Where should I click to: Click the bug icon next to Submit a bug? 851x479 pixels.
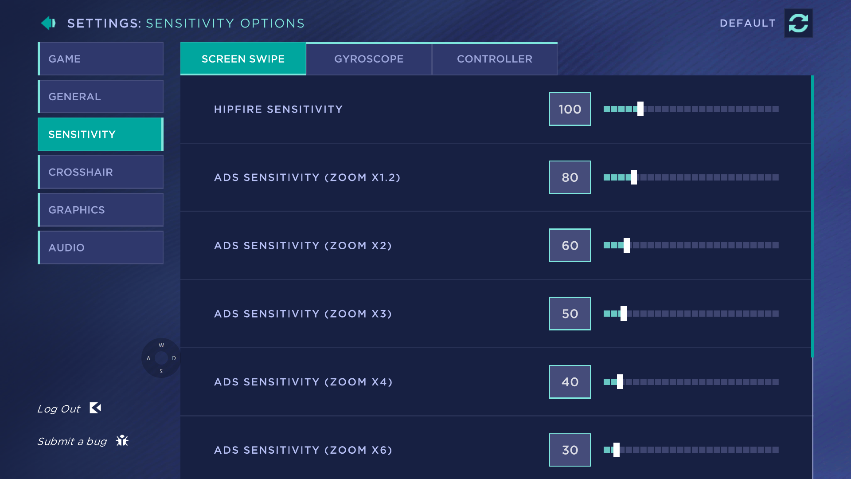tap(122, 440)
